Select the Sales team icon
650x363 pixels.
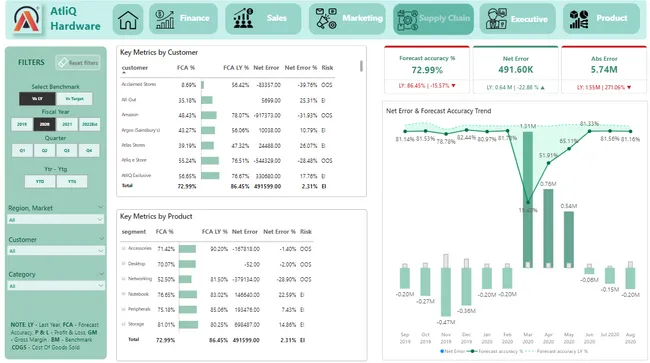[243, 19]
